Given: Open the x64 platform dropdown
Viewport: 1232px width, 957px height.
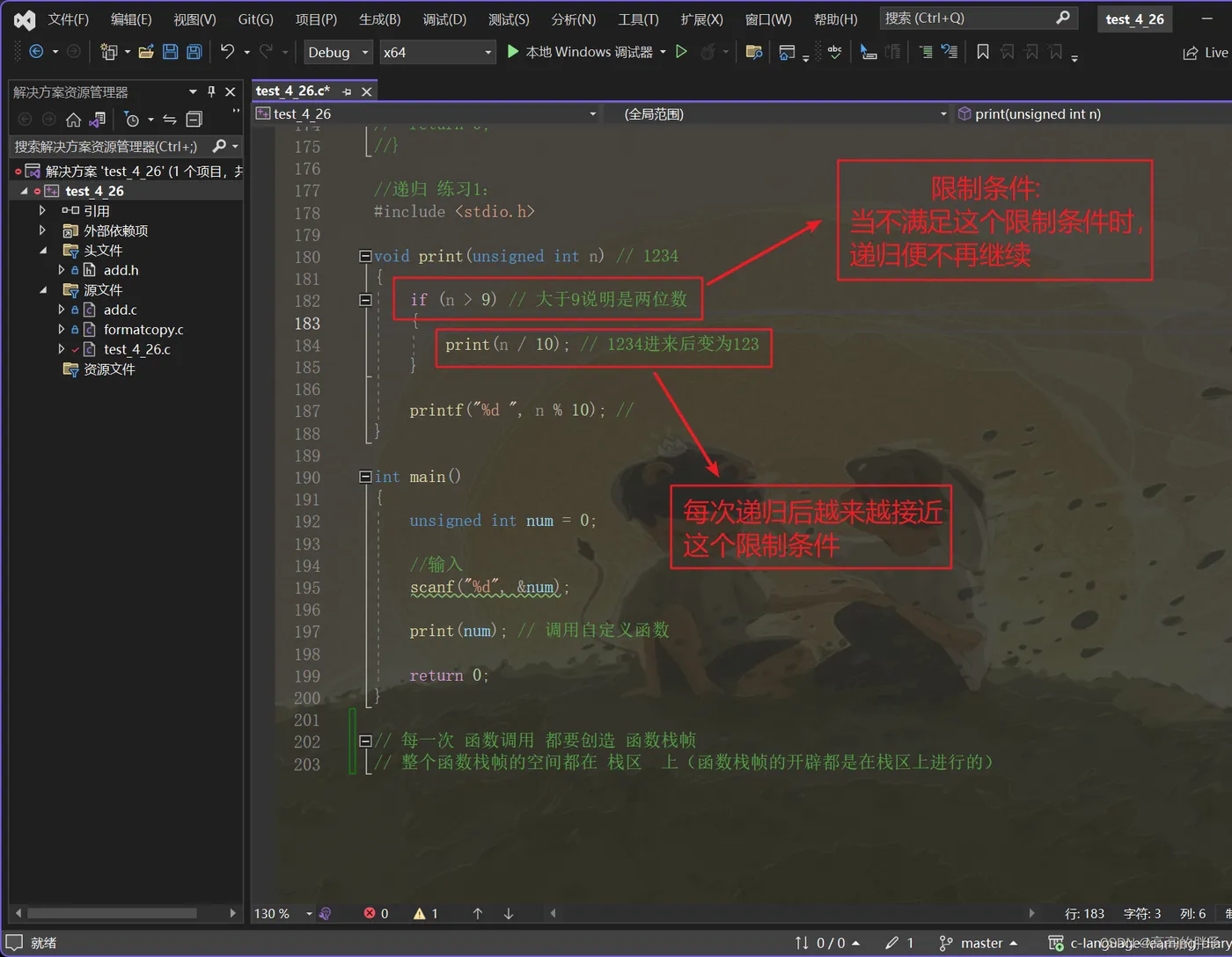Looking at the screenshot, I should [437, 52].
